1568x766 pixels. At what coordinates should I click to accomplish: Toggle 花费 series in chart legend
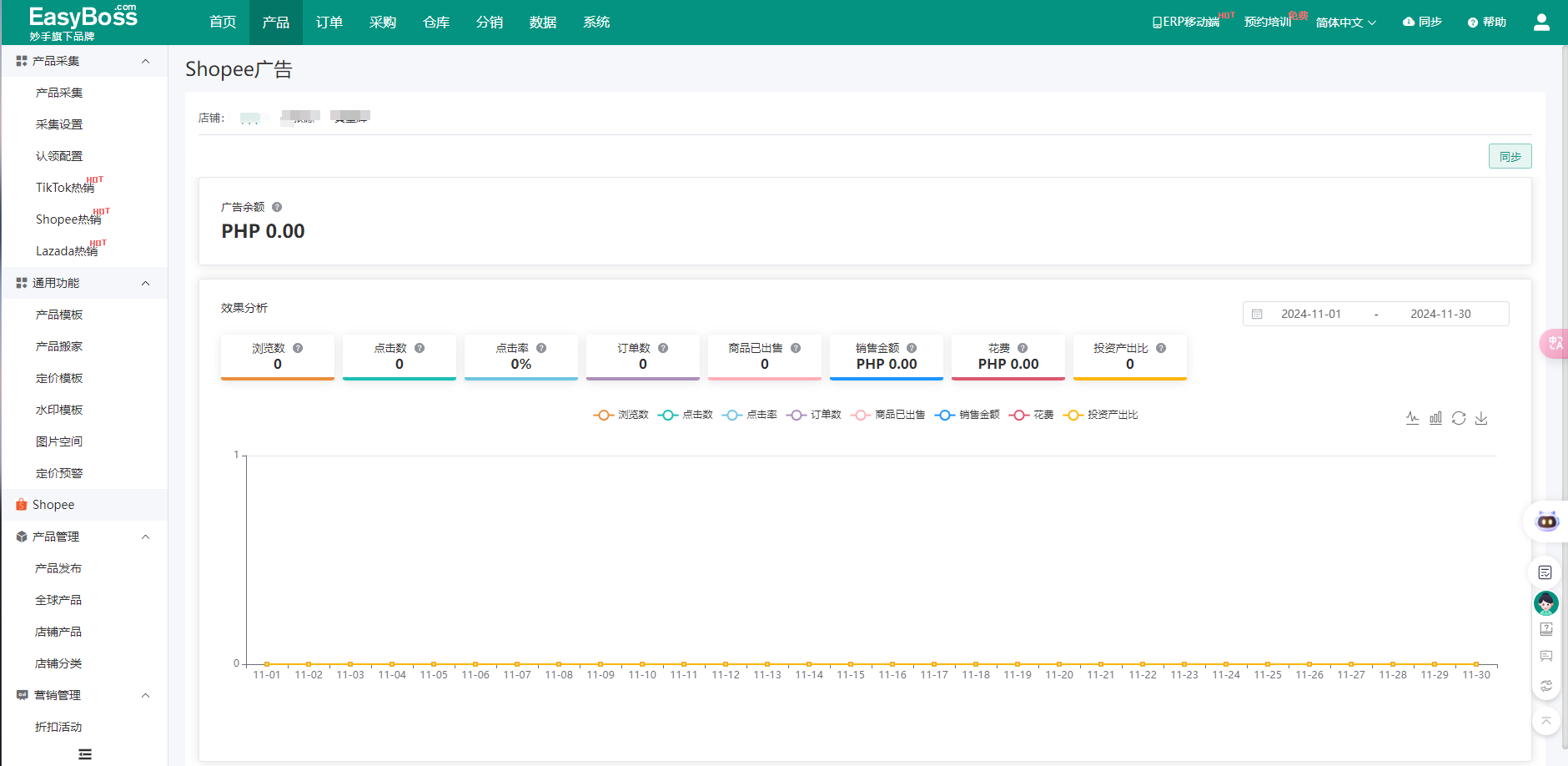[x=1031, y=415]
